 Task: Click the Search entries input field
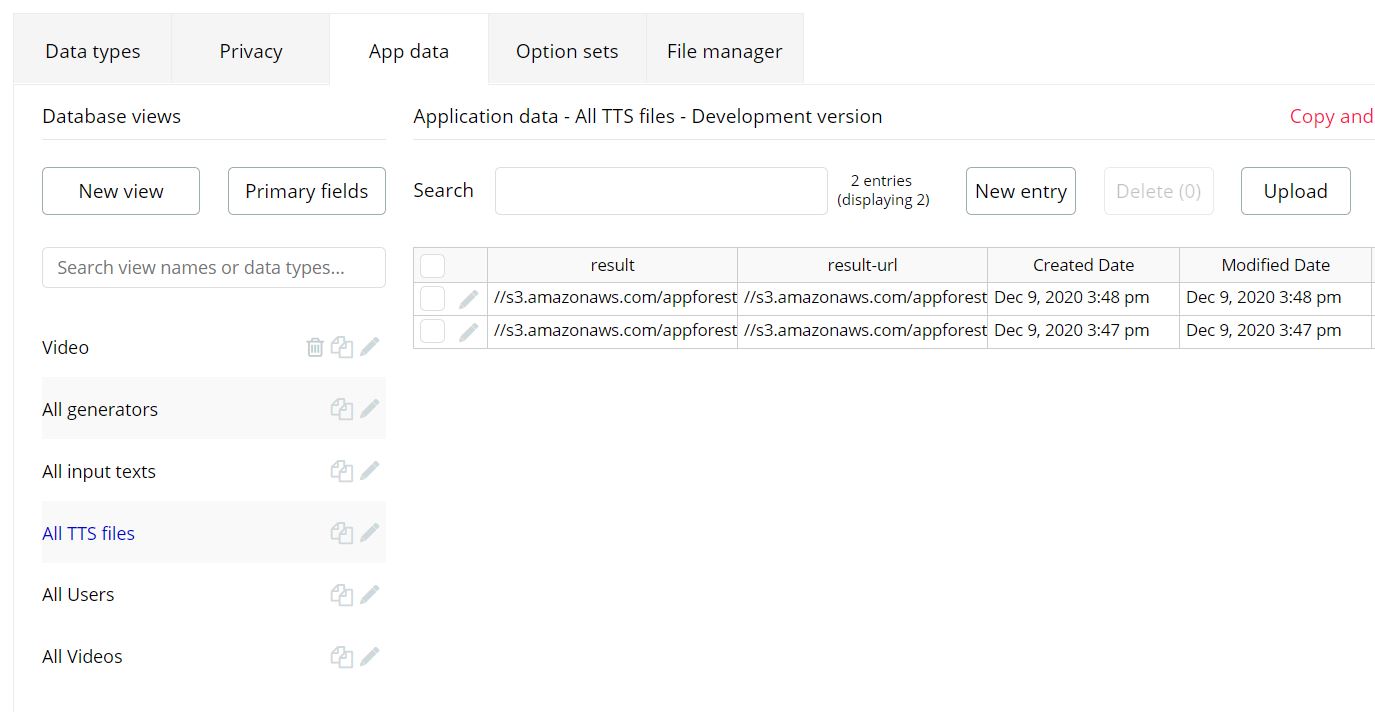pyautogui.click(x=661, y=191)
